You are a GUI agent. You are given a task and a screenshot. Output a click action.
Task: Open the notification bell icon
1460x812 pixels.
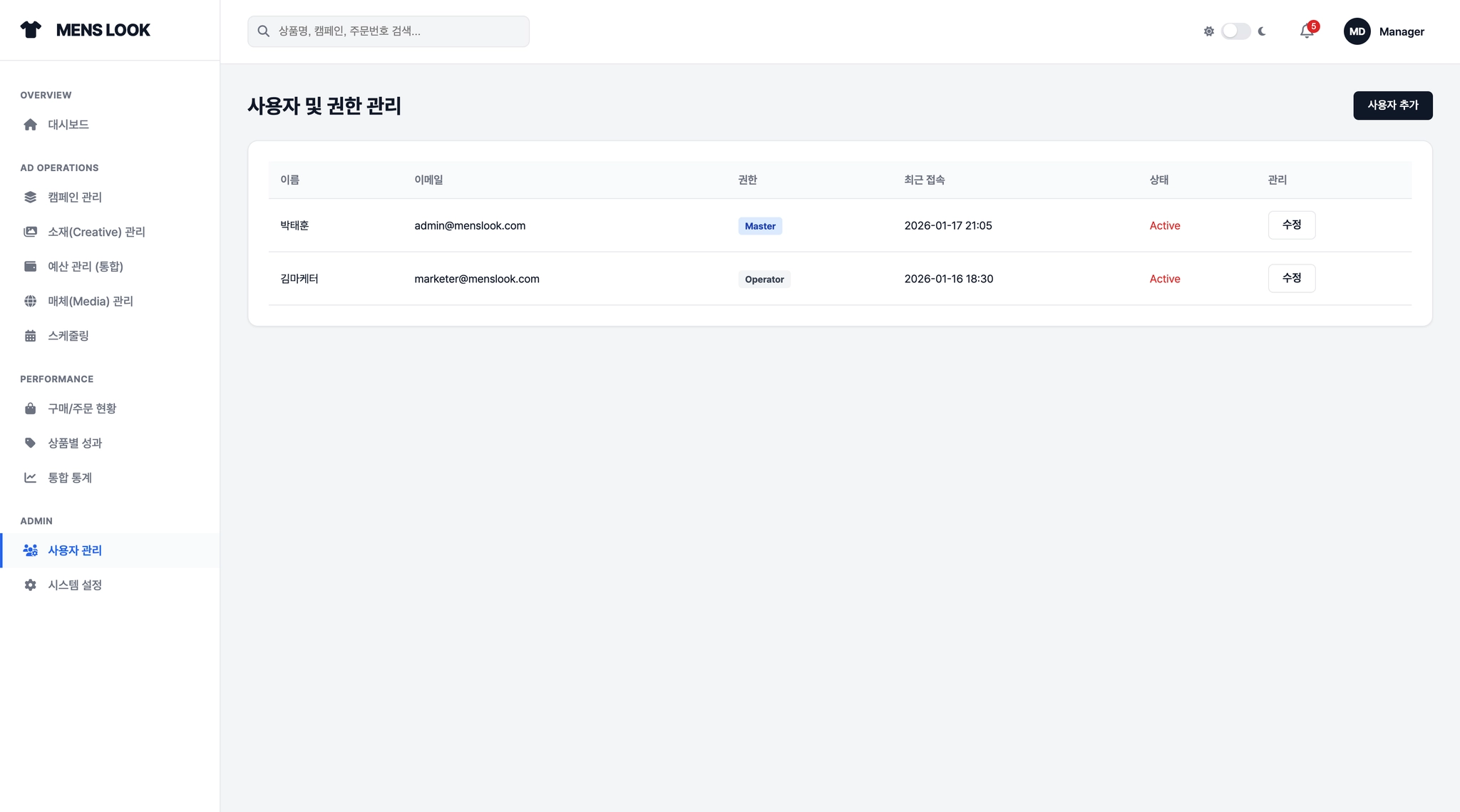coord(1306,31)
